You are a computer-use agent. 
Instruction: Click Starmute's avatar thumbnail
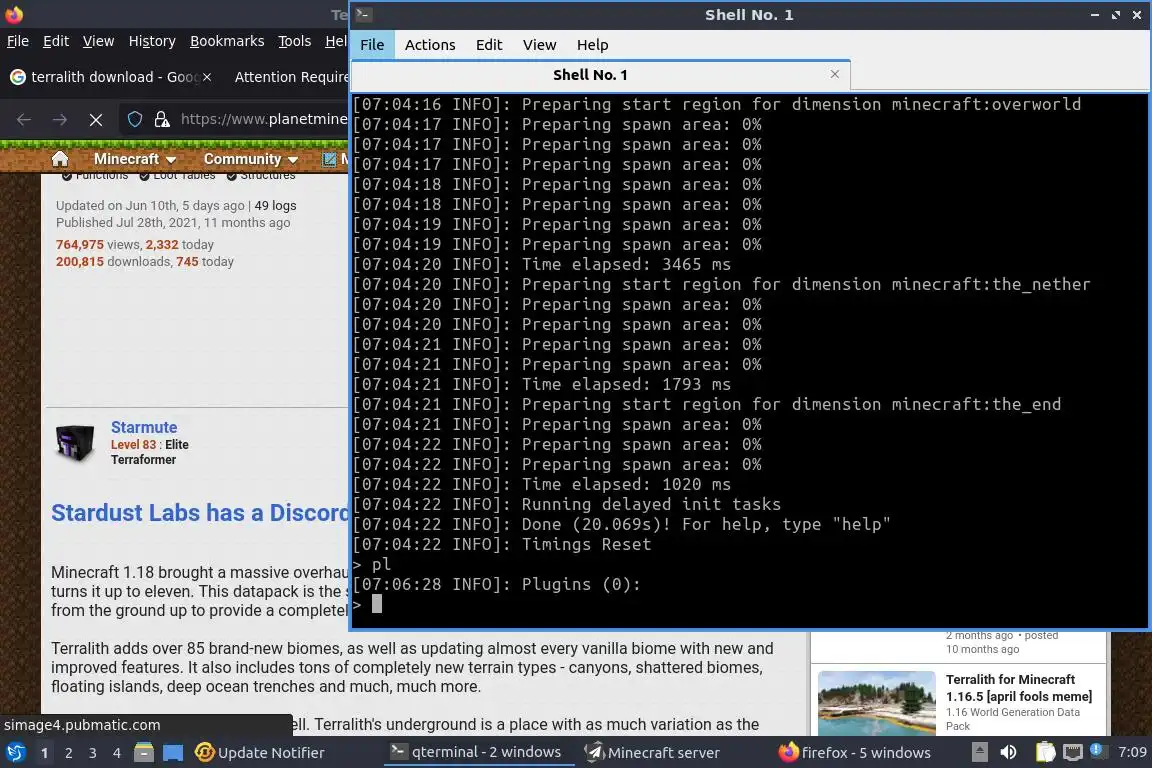pos(76,444)
